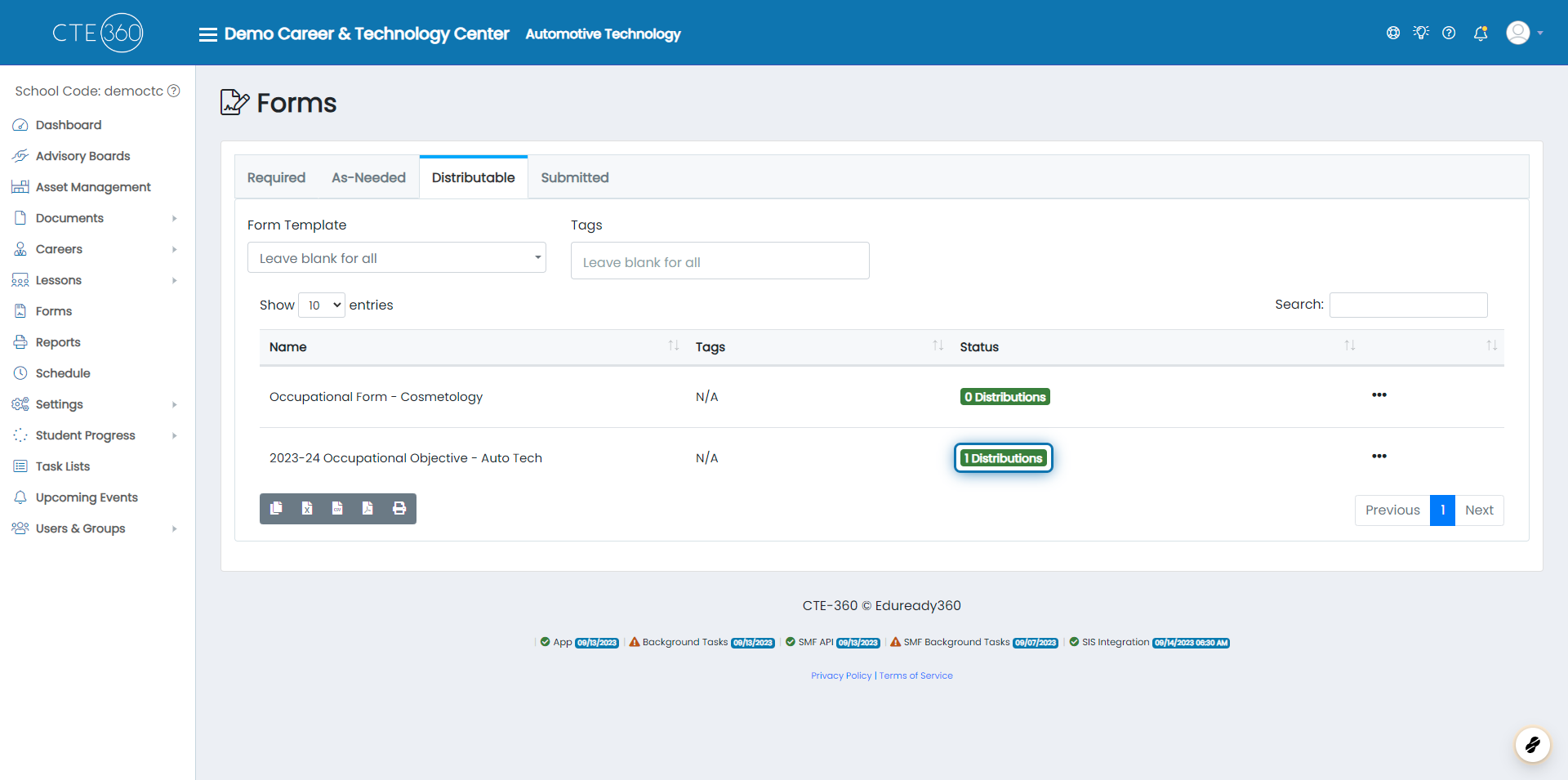Viewport: 1568px width, 780px height.
Task: Open Forms in the sidebar
Action: [54, 311]
